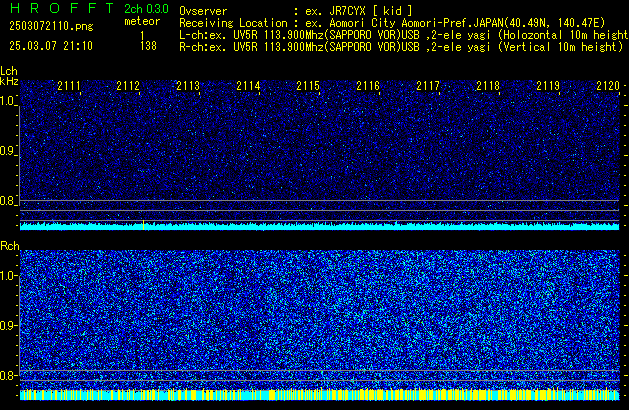Click the yellow meteor spike in Lch level bar

click(x=144, y=225)
